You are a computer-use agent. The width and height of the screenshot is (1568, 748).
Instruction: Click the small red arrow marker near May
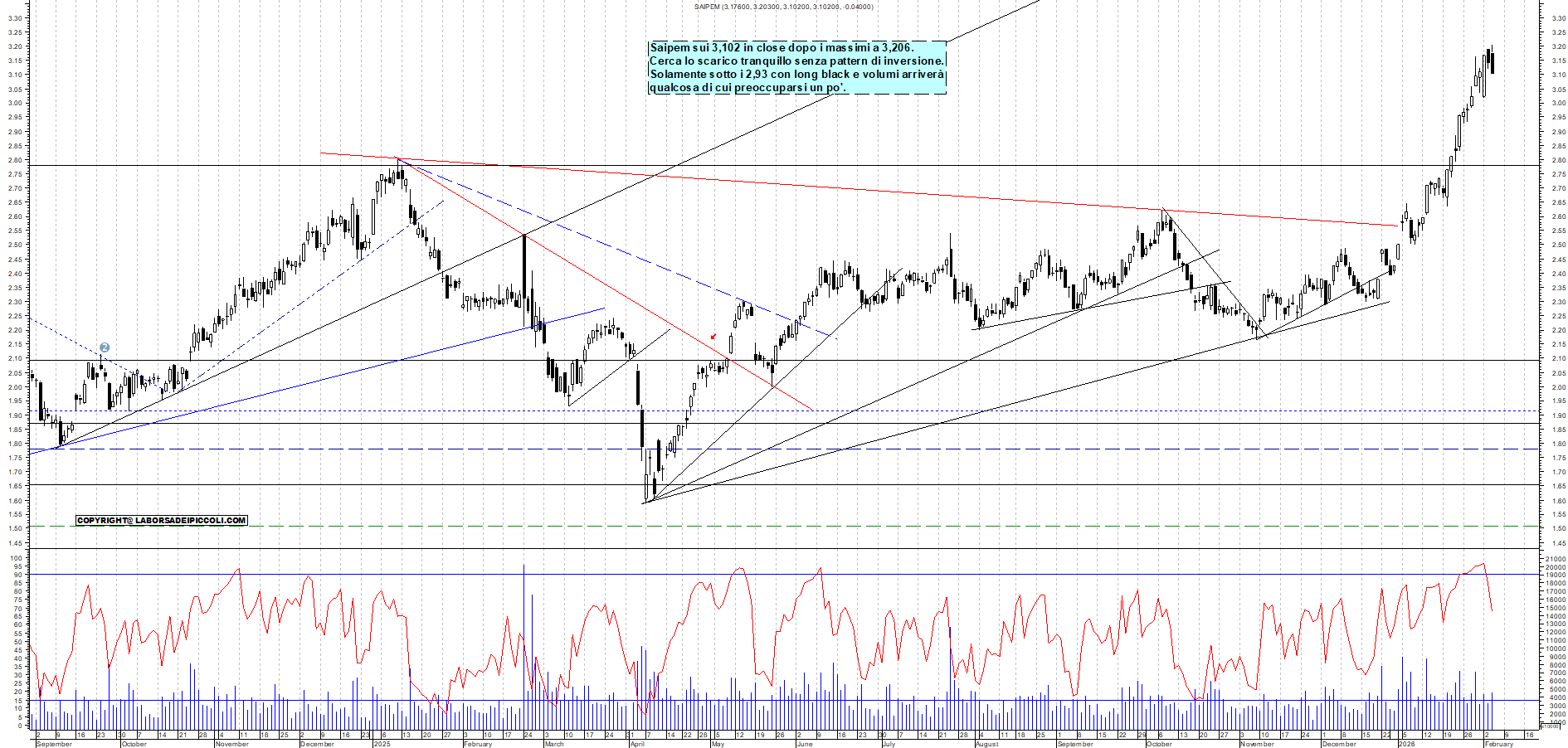tap(713, 337)
